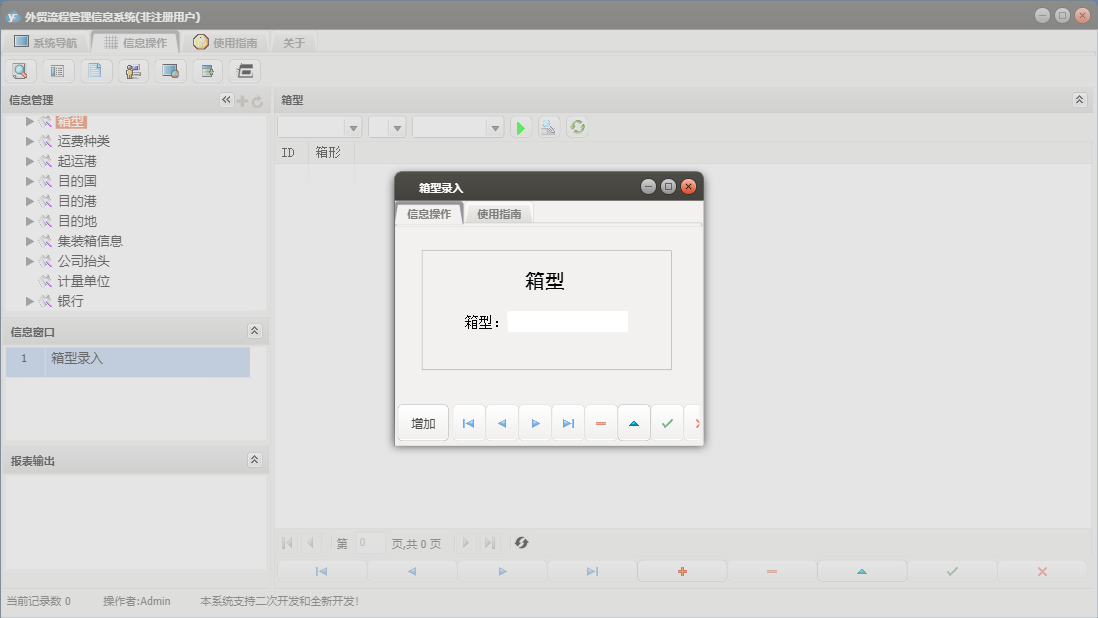Click the export table icon on the toolbar

tap(206, 70)
